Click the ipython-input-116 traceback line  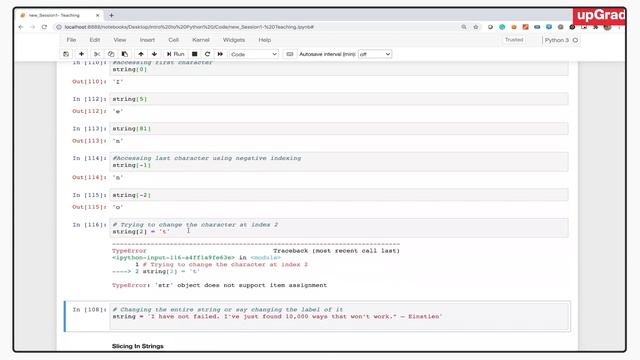pyautogui.click(x=196, y=258)
